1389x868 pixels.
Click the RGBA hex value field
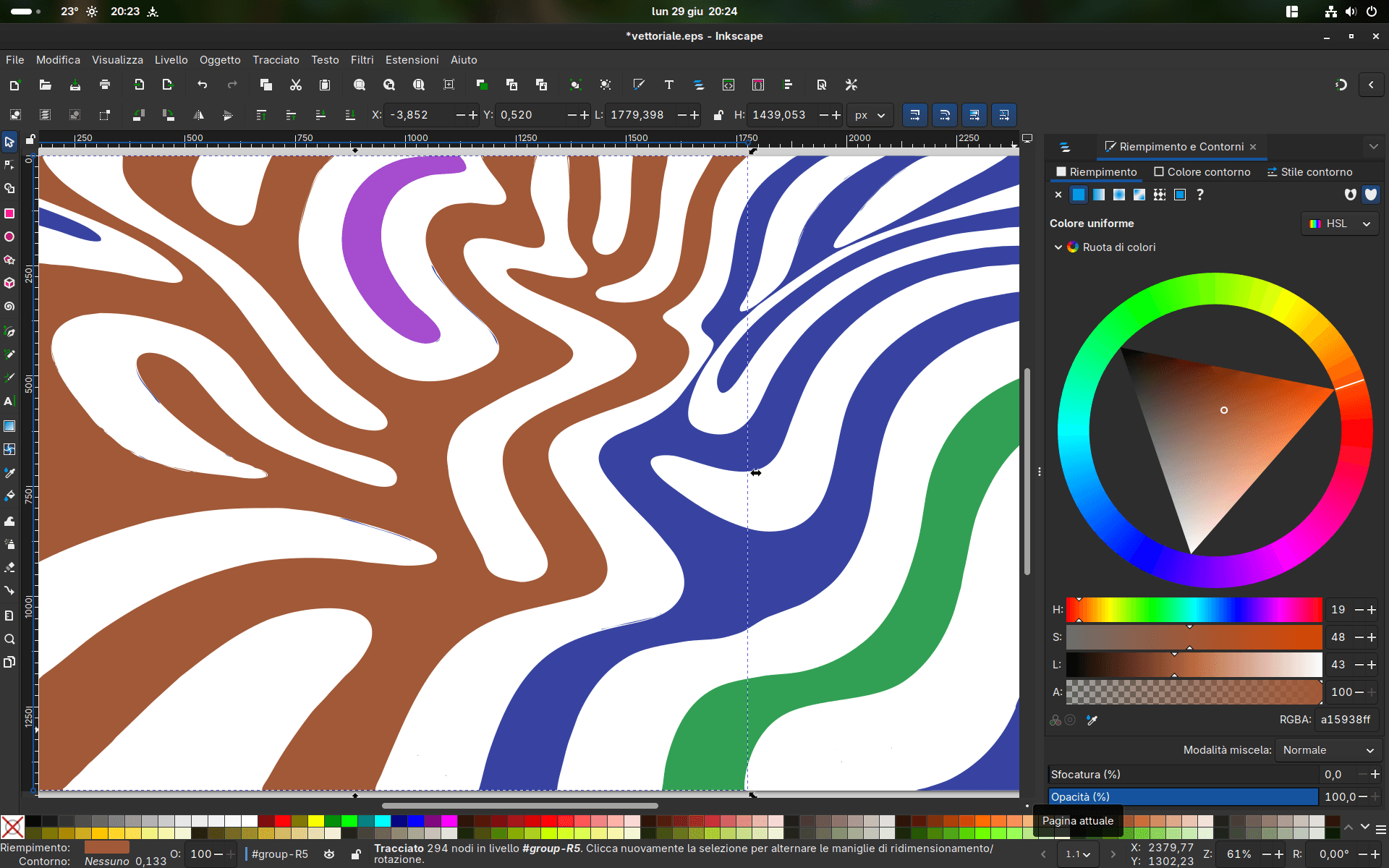click(1346, 720)
